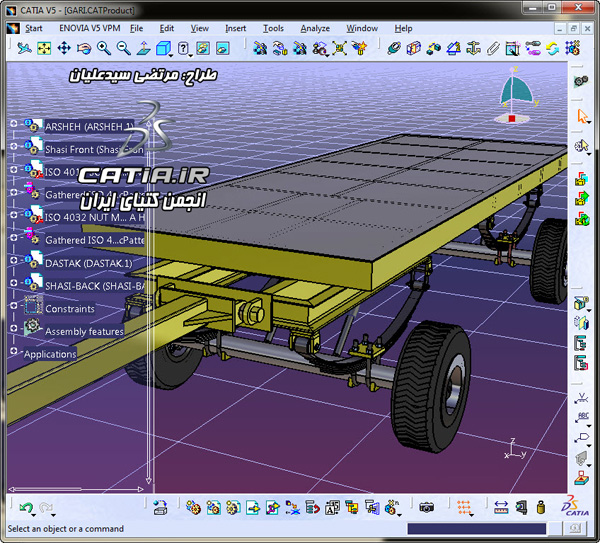Click the Explode assembly icon
This screenshot has width=600, height=543.
(339, 49)
